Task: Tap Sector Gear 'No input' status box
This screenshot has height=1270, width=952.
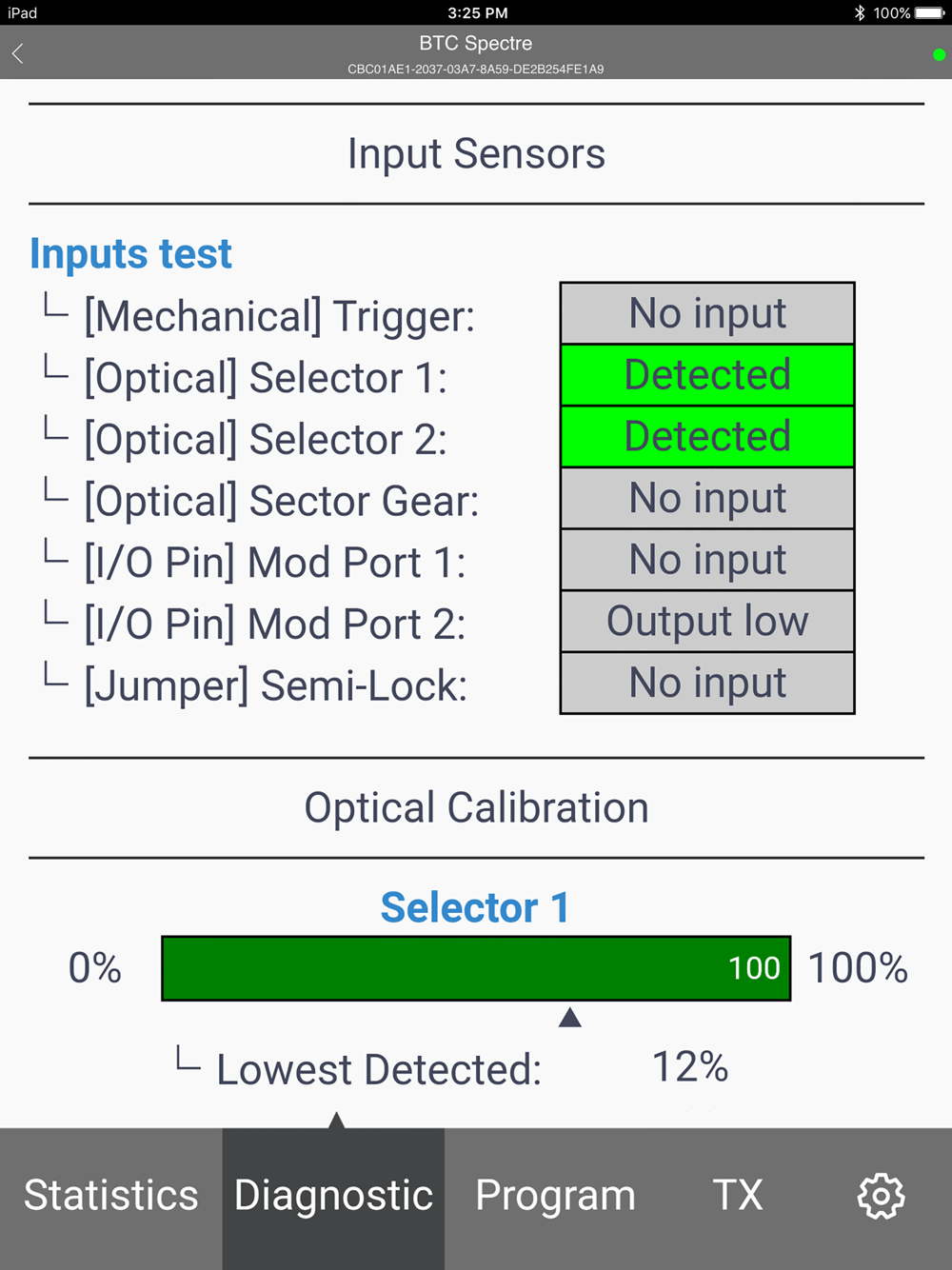Action: point(707,498)
